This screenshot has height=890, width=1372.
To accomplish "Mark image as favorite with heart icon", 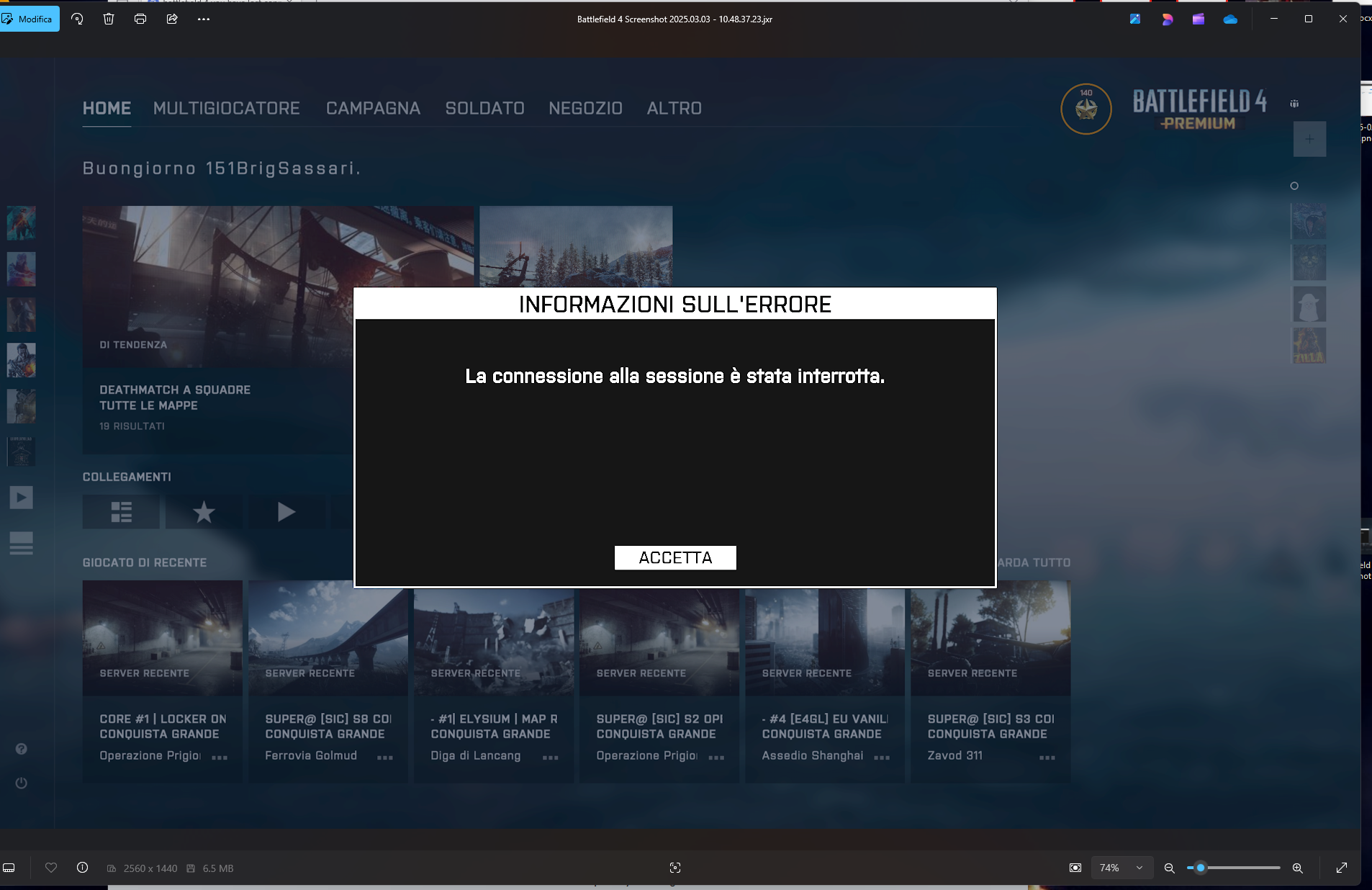I will [51, 868].
